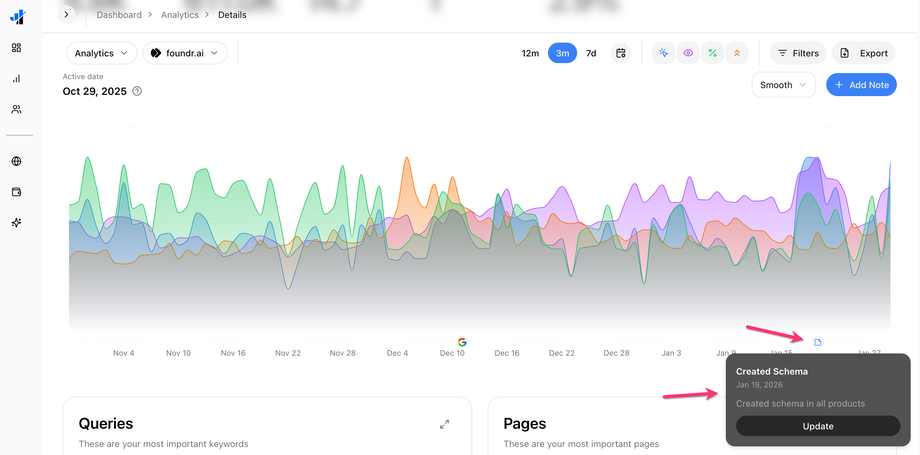Toggle the purple eye impressions metric
This screenshot has height=455, width=920.
click(688, 53)
